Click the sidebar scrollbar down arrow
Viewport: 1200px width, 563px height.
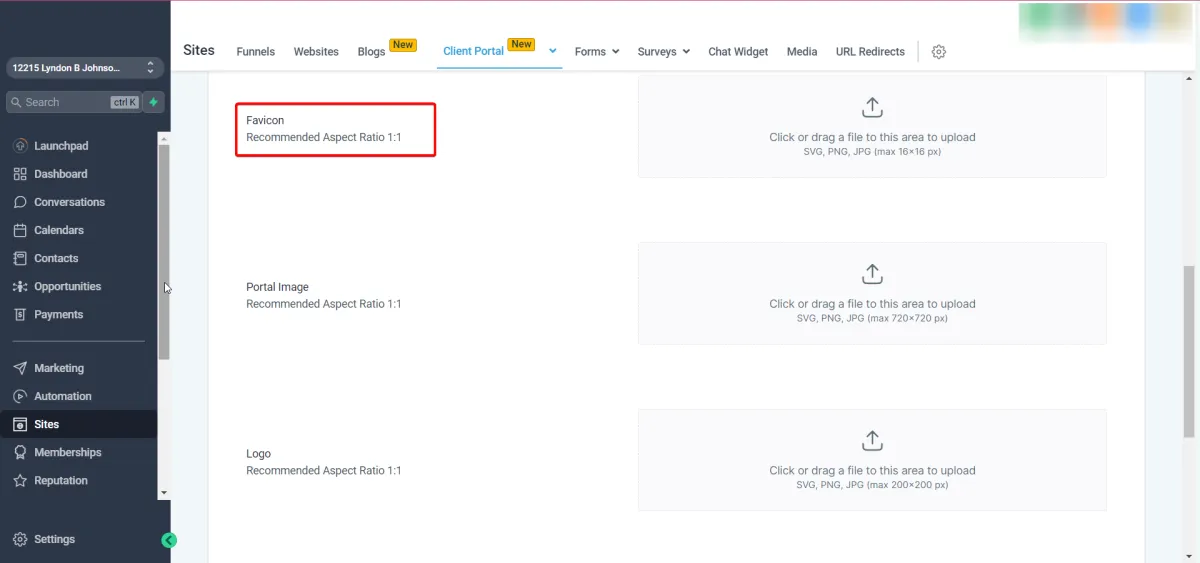tap(164, 493)
